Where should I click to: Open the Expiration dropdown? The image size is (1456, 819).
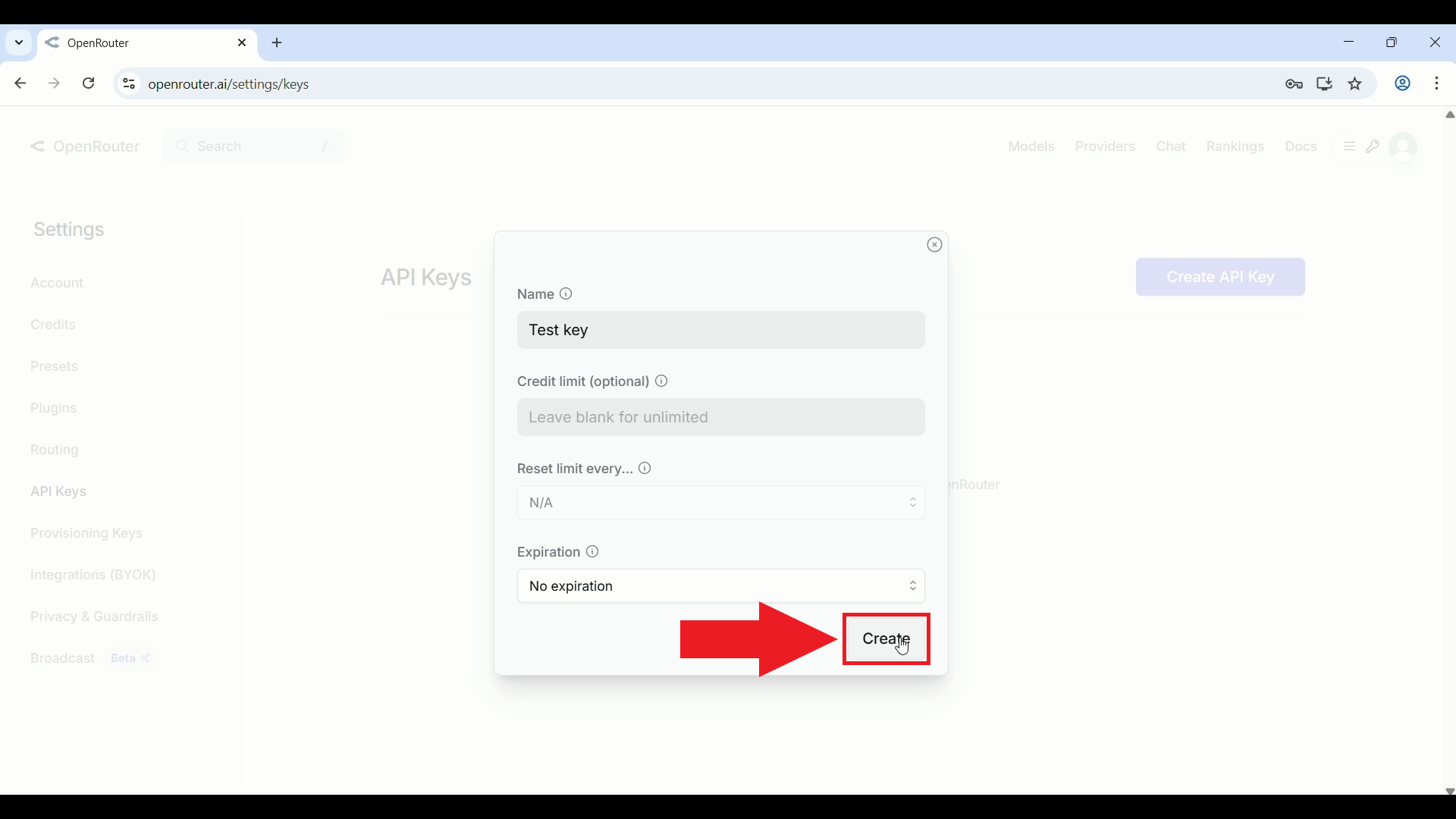(x=720, y=586)
